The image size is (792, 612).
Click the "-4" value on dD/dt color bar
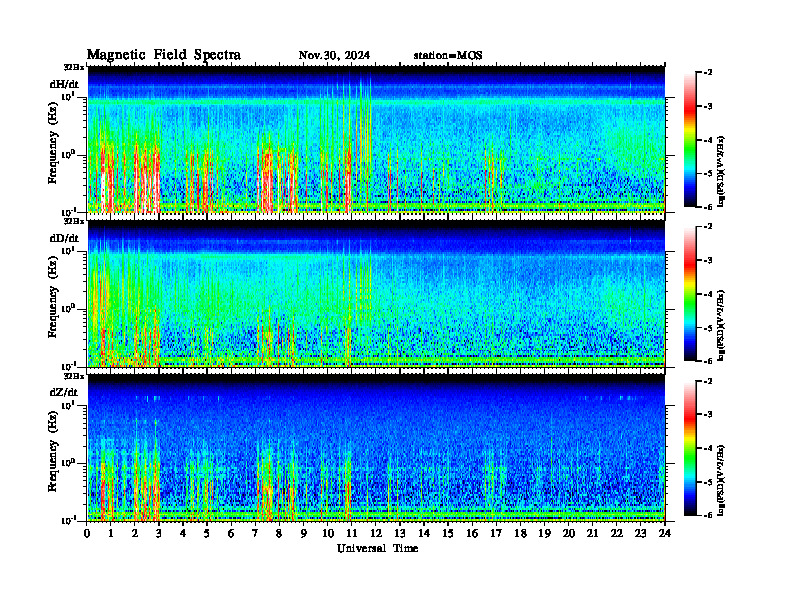[708, 294]
